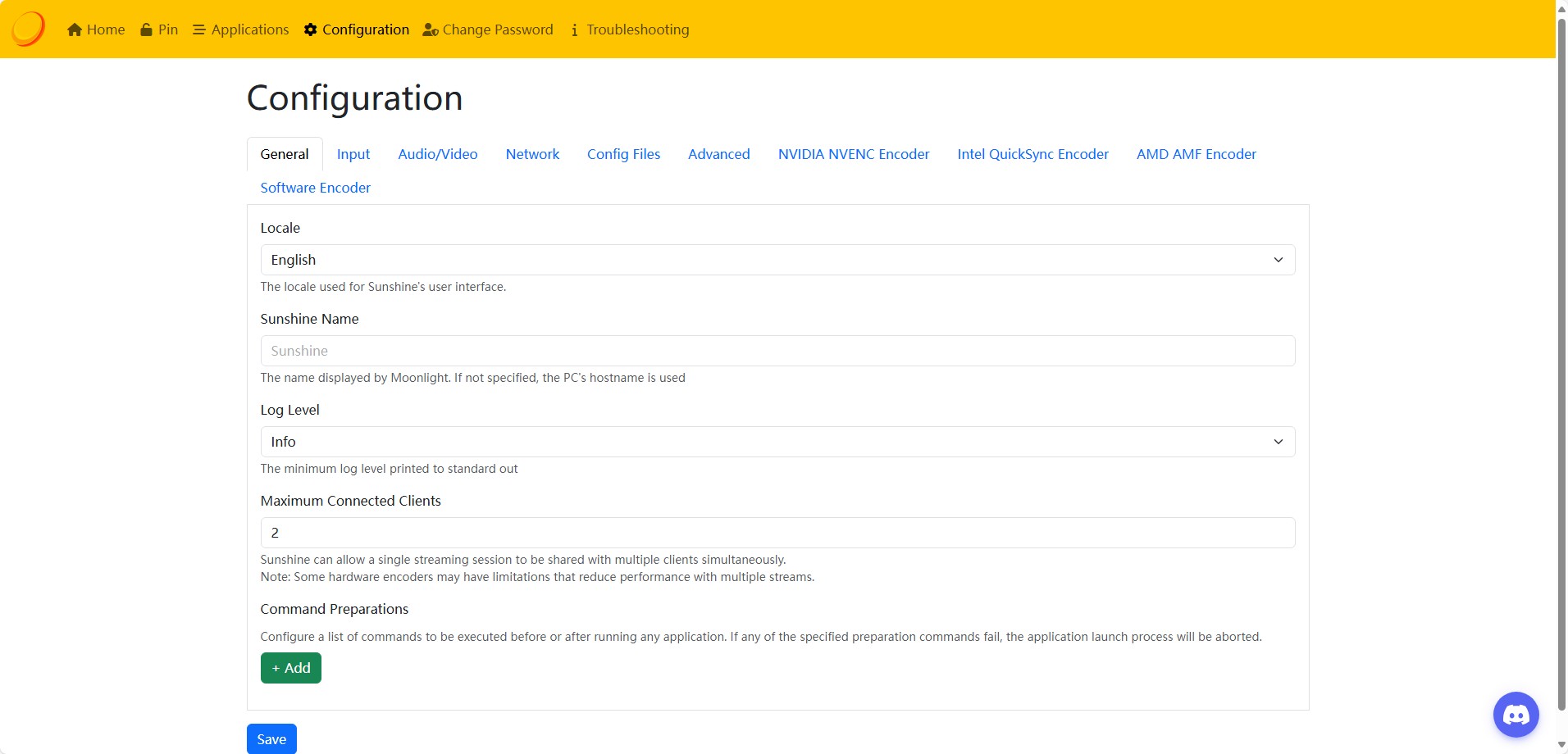Image resolution: width=1568 pixels, height=754 pixels.
Task: Open the Troubleshooting page
Action: pos(629,30)
